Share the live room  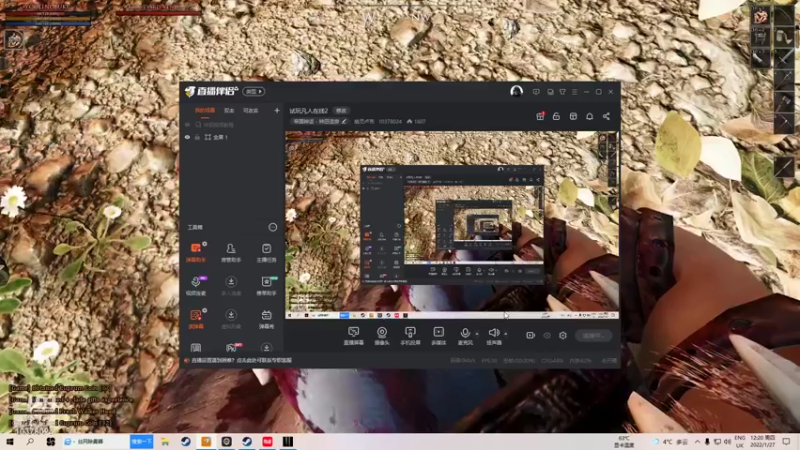[606, 116]
